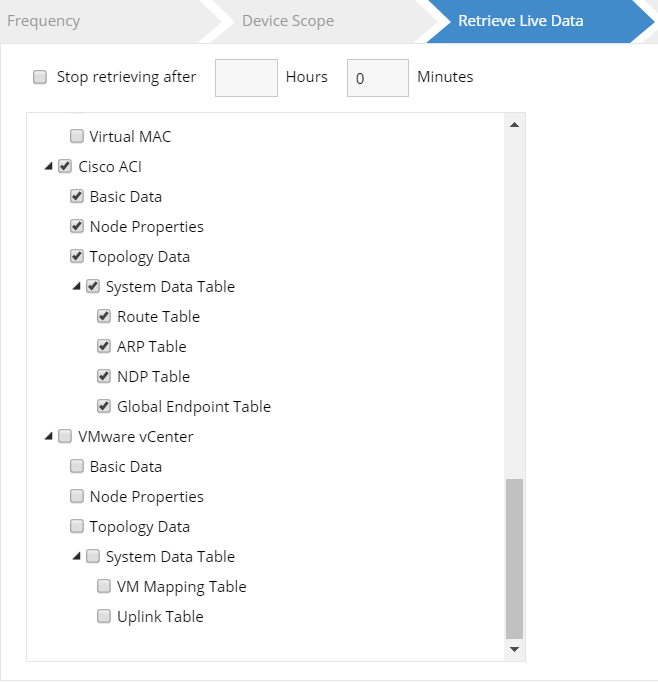
Task: Uncheck Basic Data under Cisco ACI
Action: tap(77, 196)
